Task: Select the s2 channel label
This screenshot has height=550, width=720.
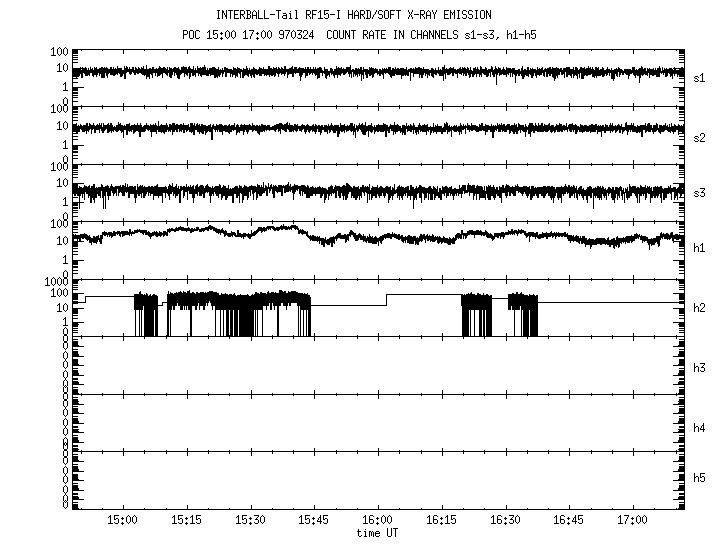Action: (700, 137)
